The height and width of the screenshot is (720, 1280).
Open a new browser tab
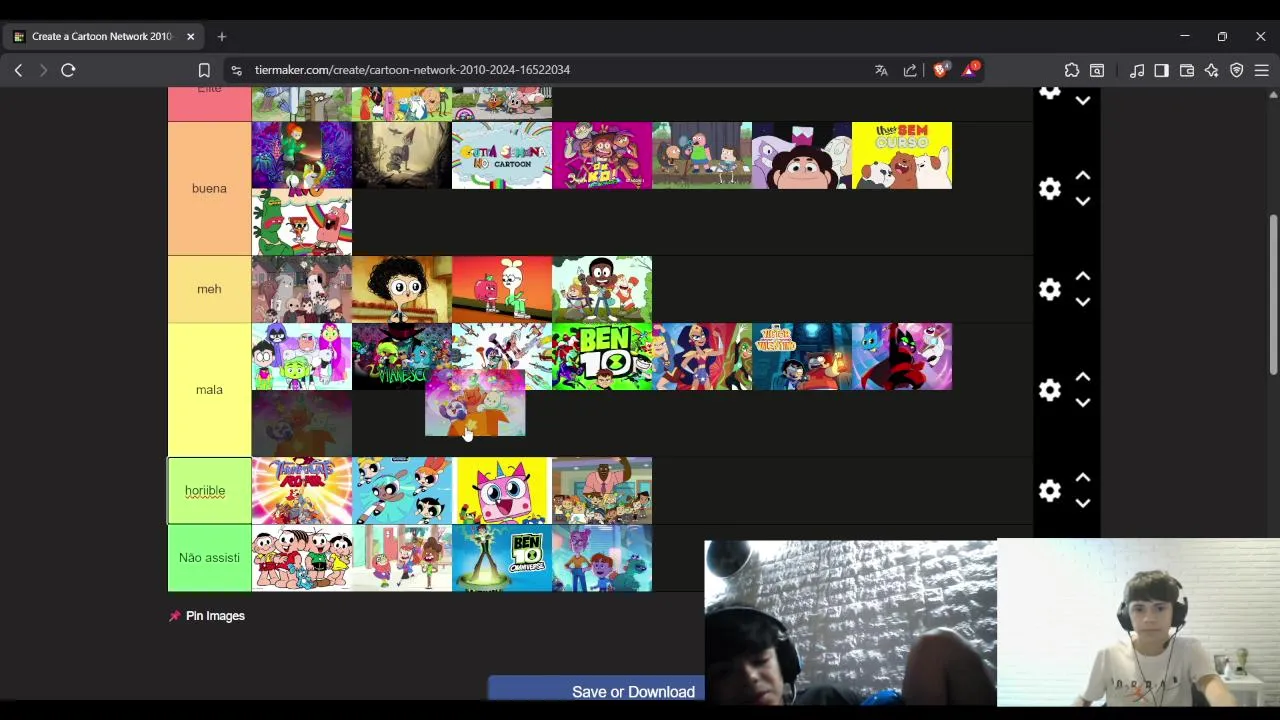point(222,37)
